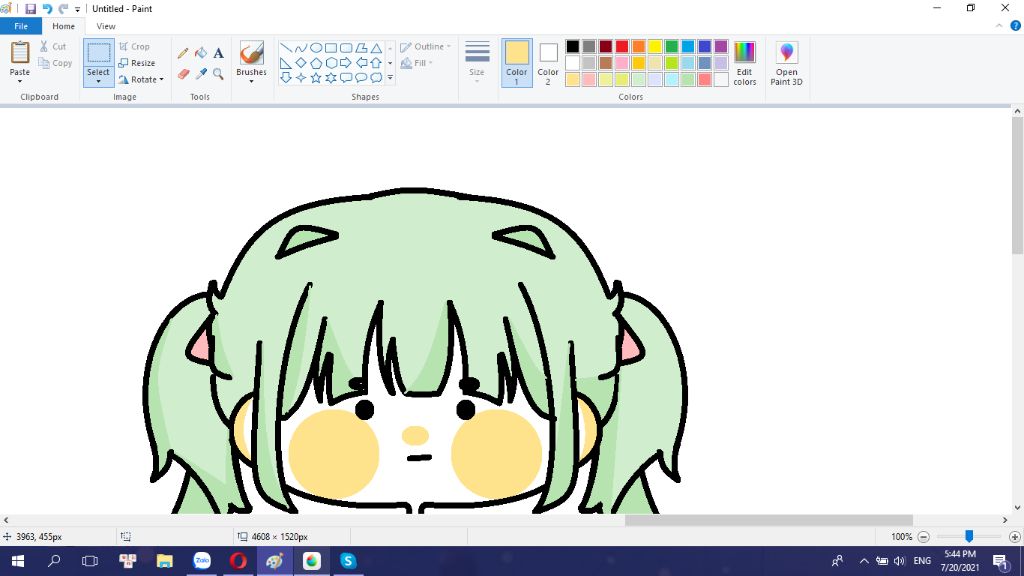Screen dimensions: 1024x576
Task: Choose the Pentagon shape
Action: coord(316,63)
